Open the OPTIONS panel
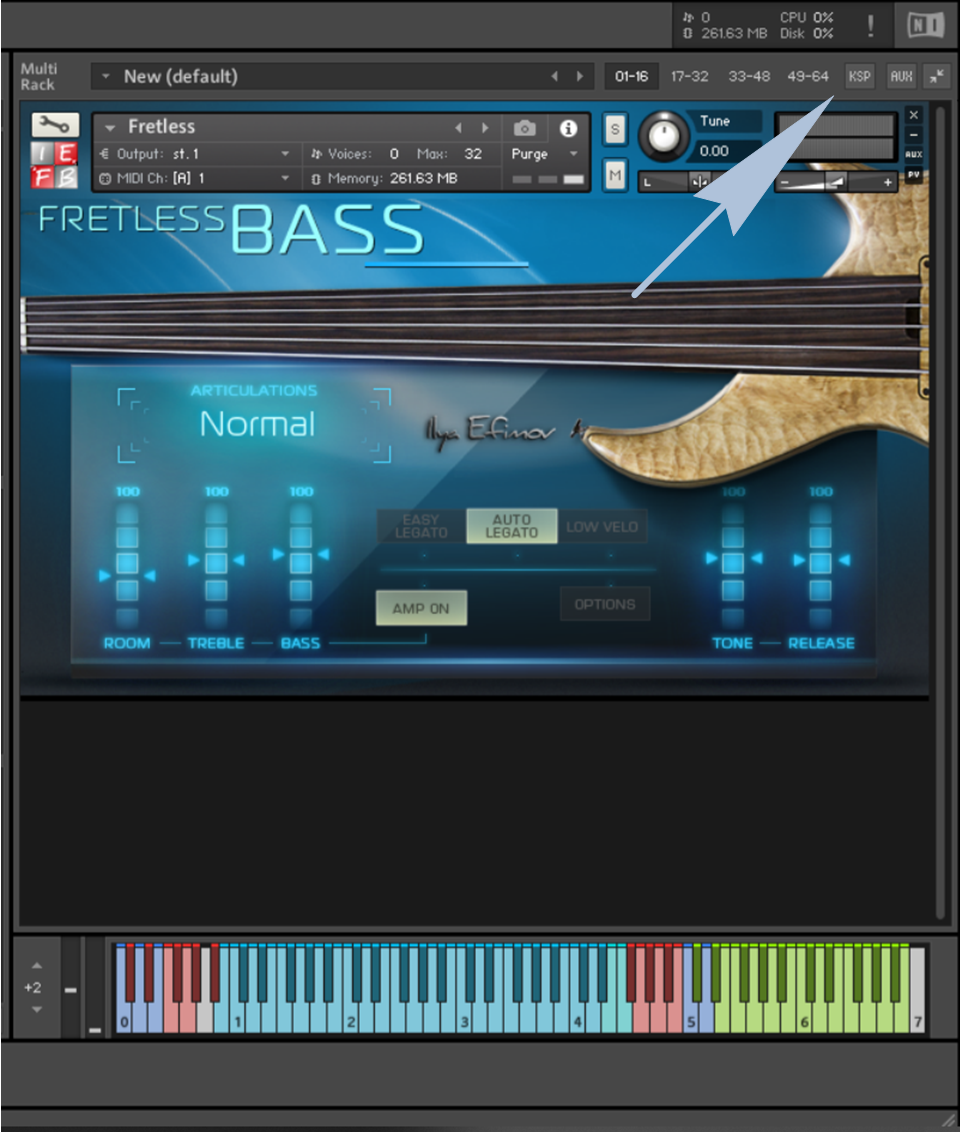The width and height of the screenshot is (960, 1132). pyautogui.click(x=605, y=604)
